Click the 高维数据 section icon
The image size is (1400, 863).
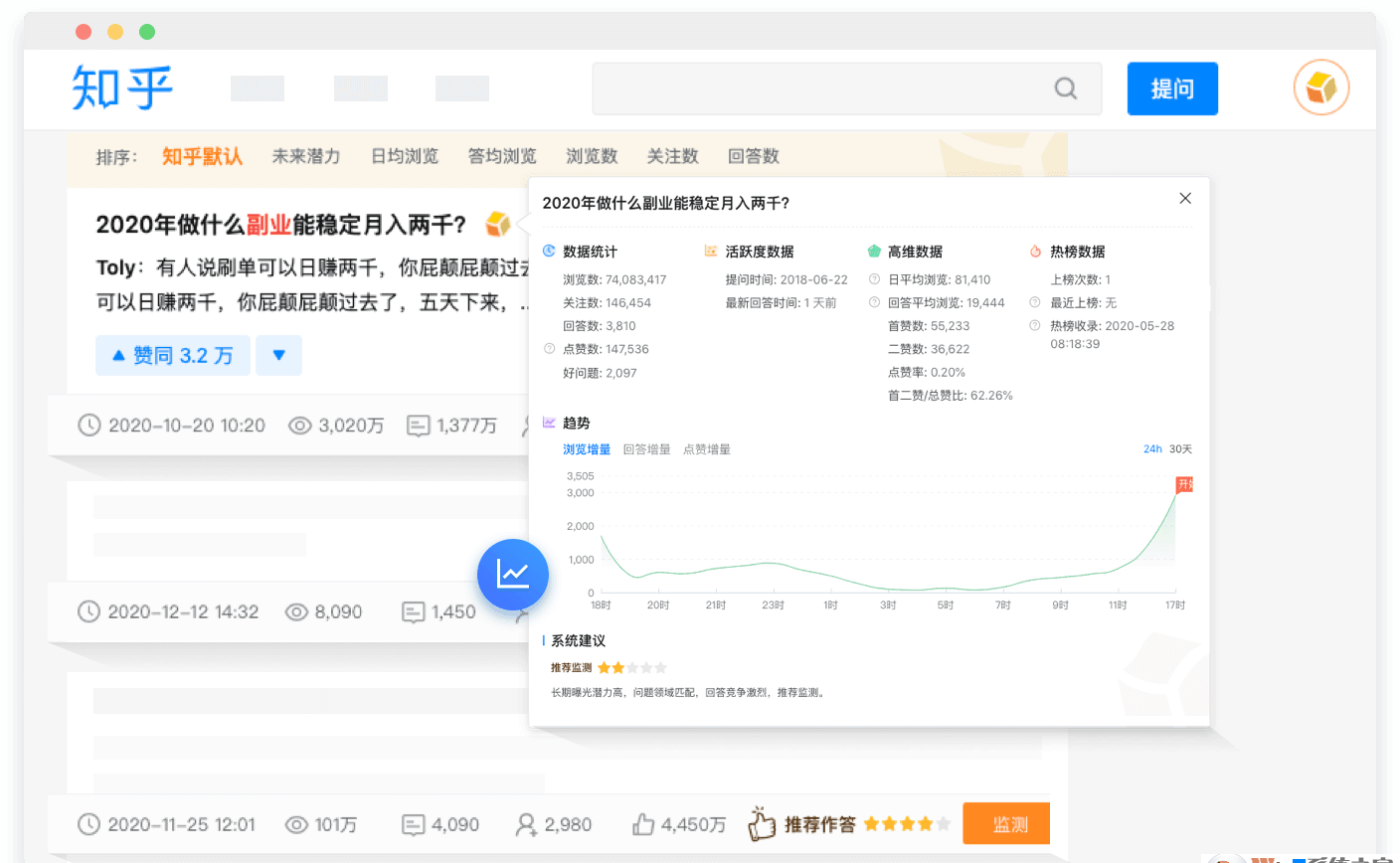874,252
